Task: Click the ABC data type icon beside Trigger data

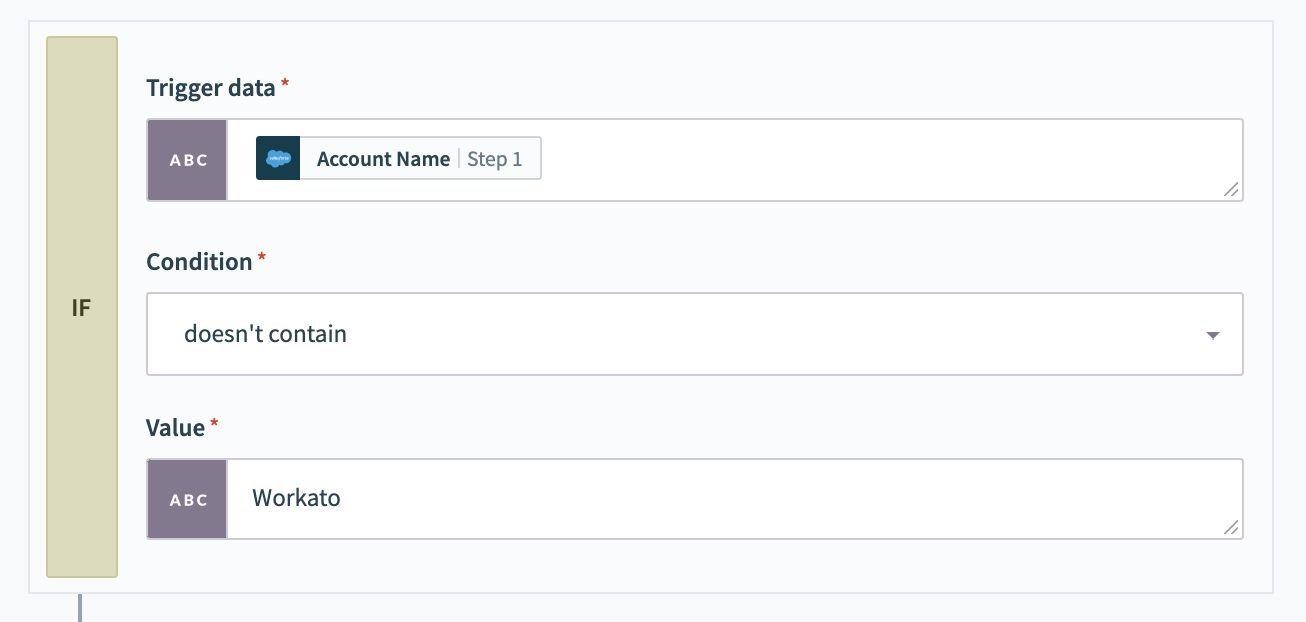Action: pos(187,160)
